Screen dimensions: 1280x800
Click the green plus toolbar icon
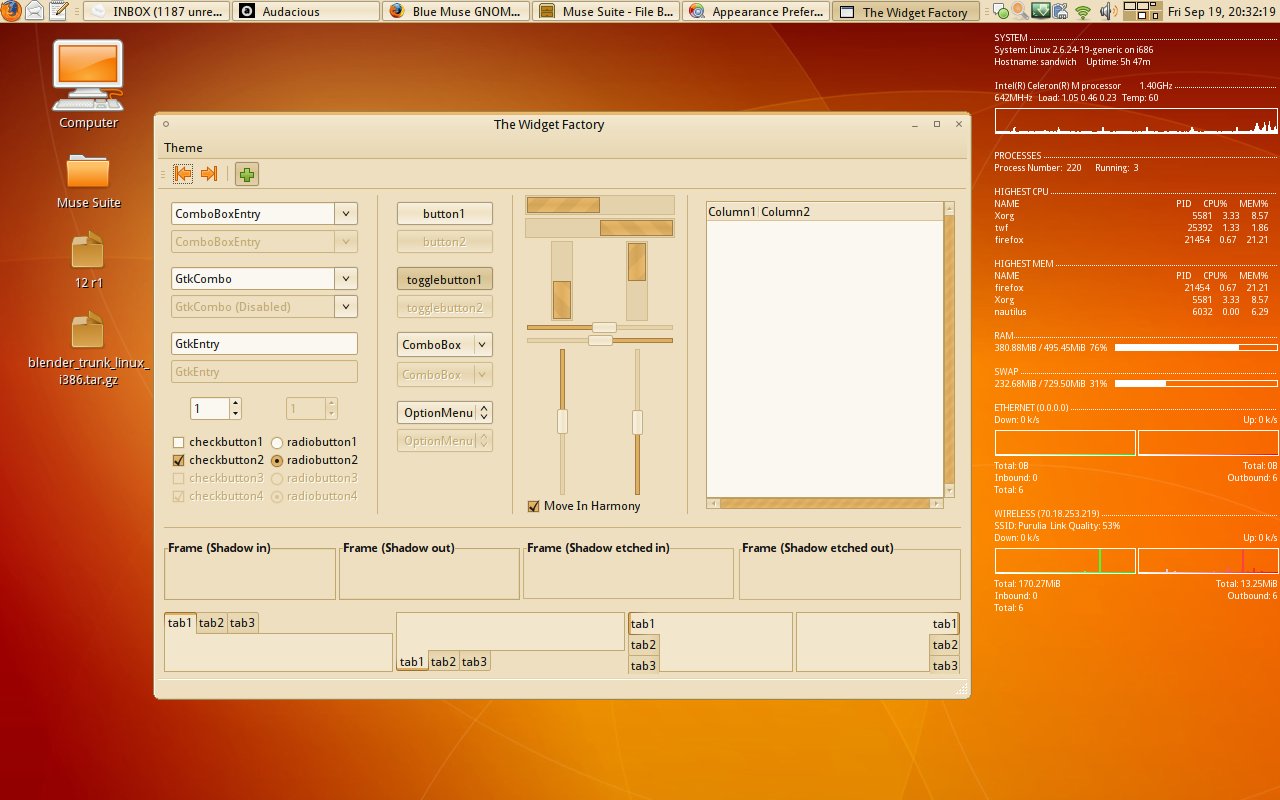click(x=247, y=174)
